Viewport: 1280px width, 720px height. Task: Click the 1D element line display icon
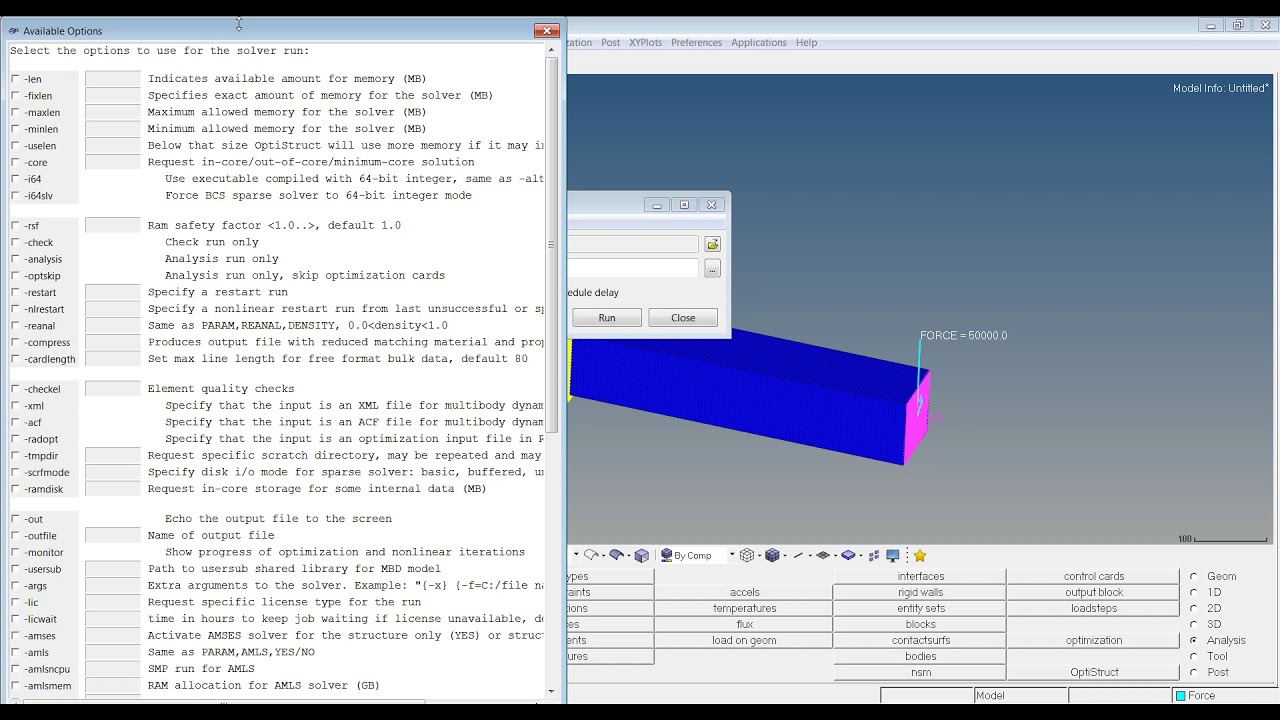coord(798,555)
